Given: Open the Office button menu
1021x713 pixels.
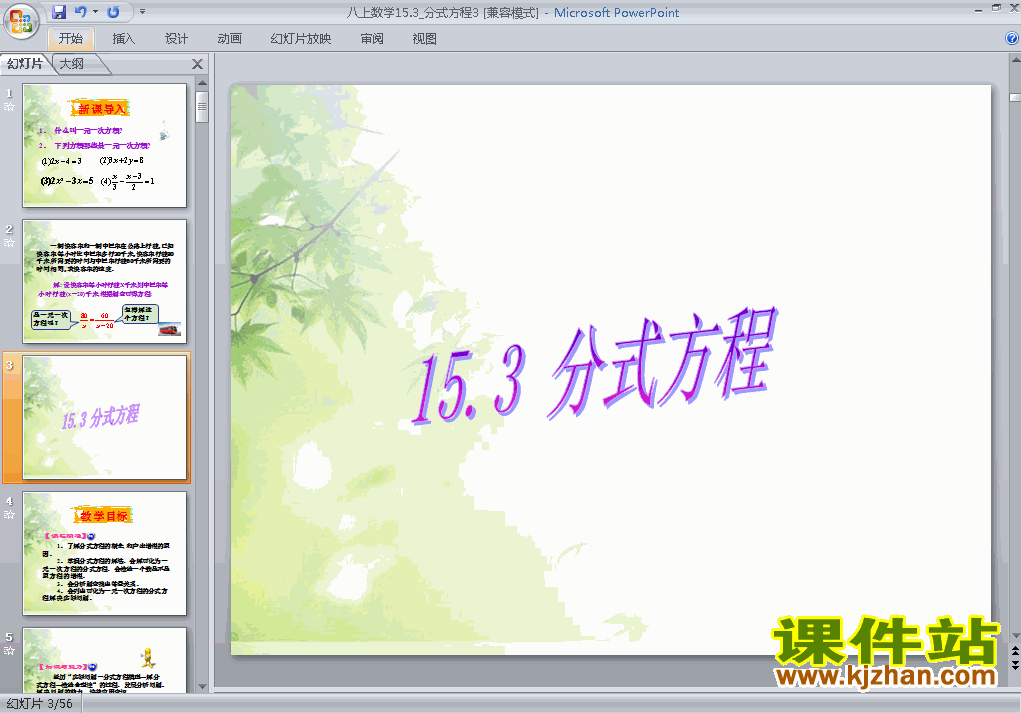Looking at the screenshot, I should (21, 21).
